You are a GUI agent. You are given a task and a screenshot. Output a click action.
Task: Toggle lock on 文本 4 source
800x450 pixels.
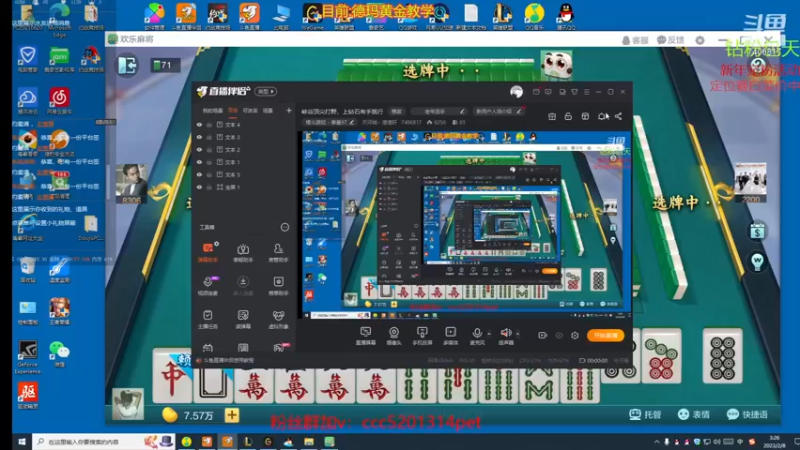(209, 124)
